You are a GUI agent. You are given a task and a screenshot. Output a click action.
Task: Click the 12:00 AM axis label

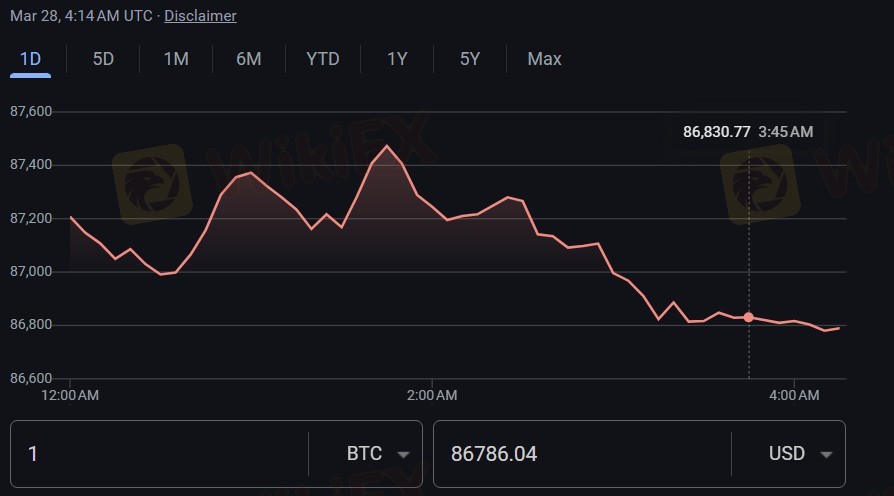point(70,396)
